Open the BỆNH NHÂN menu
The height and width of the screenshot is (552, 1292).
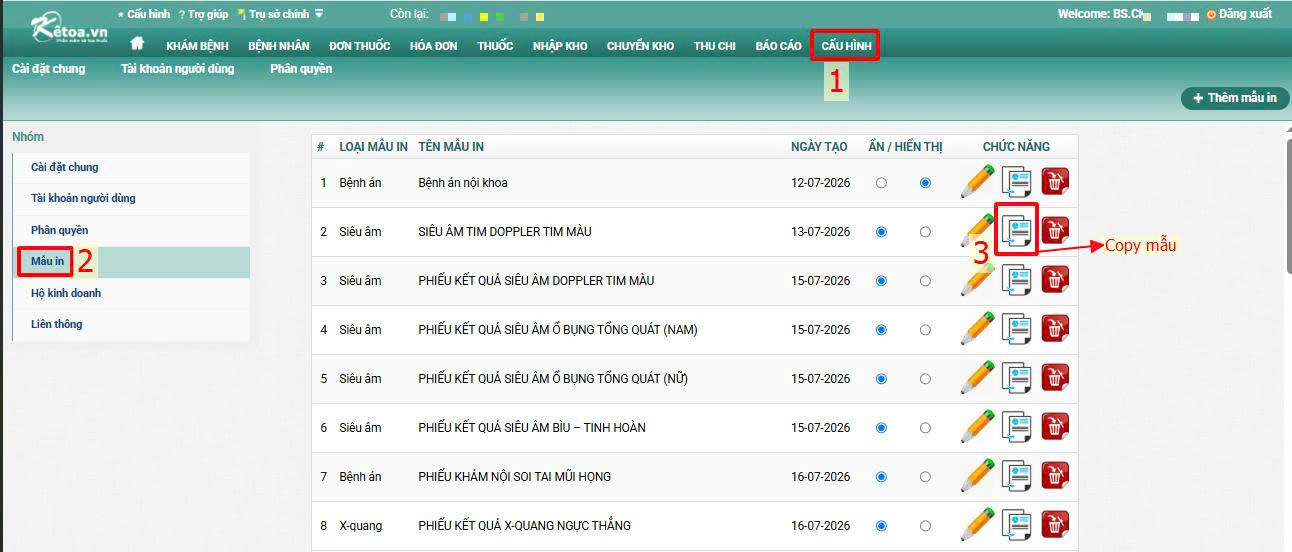coord(279,46)
